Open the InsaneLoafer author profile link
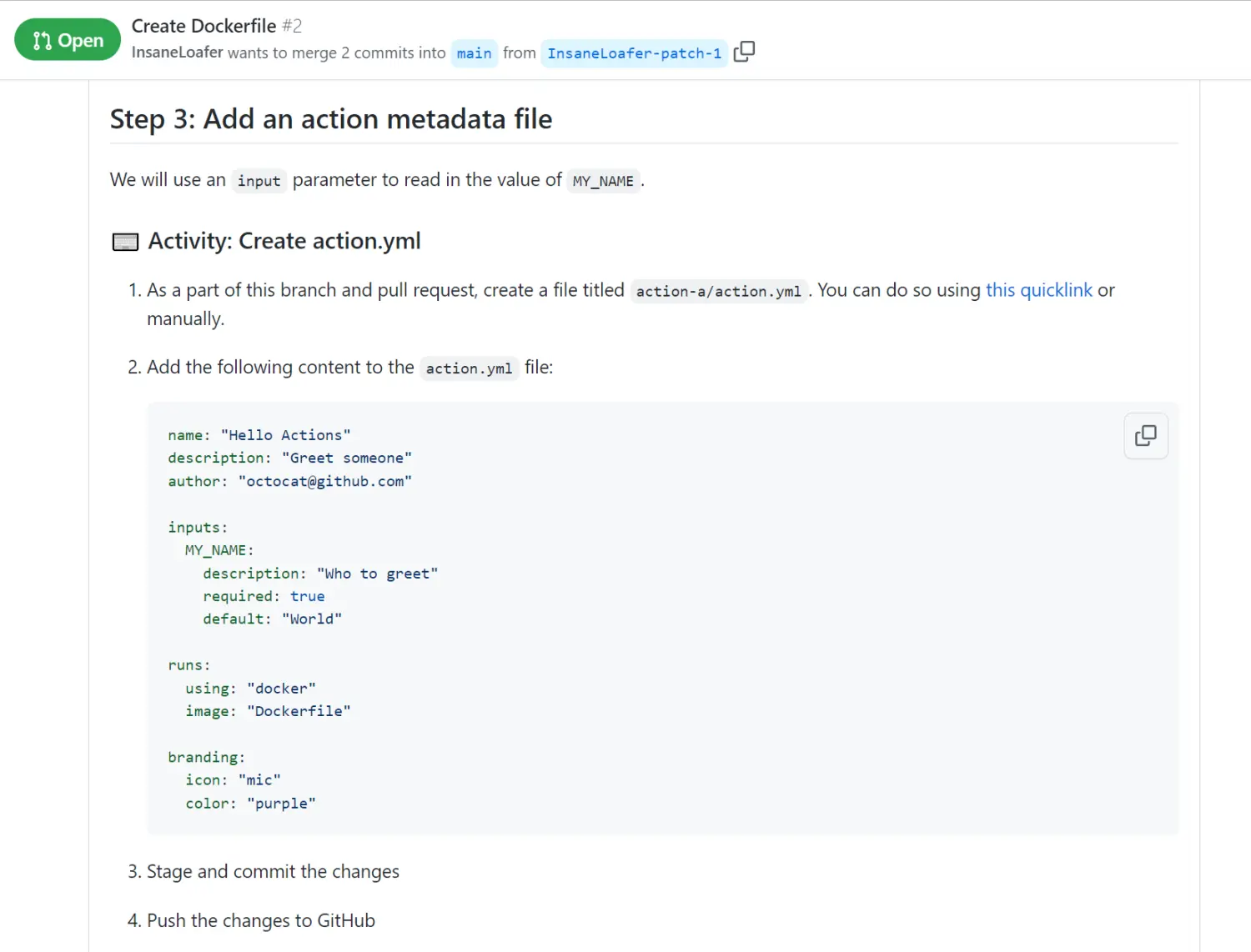The image size is (1251, 952). coord(177,53)
